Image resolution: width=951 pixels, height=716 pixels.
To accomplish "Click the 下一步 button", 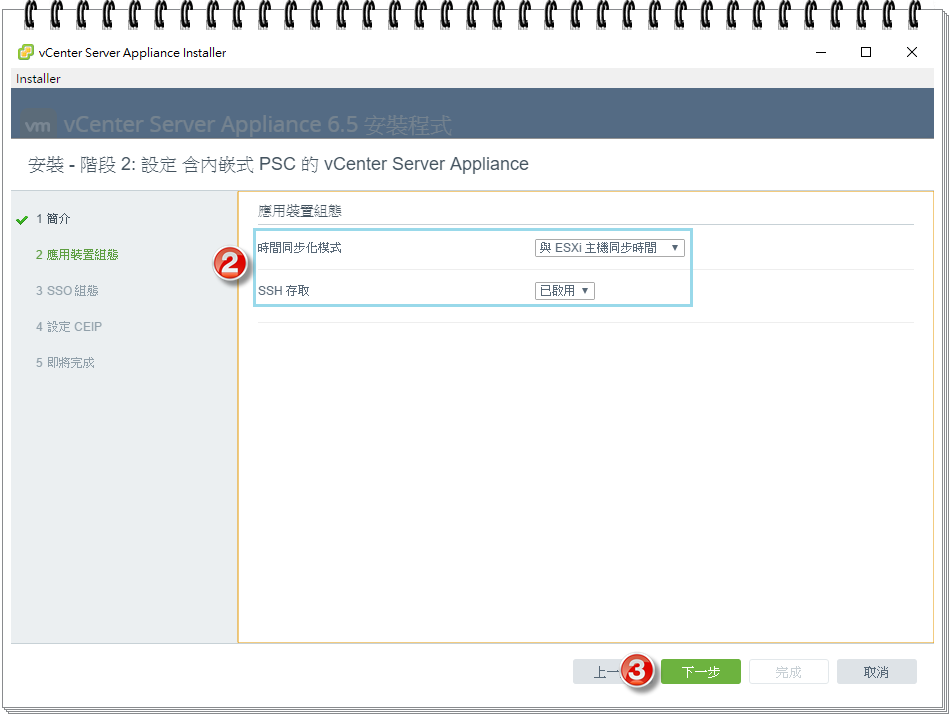I will [701, 672].
